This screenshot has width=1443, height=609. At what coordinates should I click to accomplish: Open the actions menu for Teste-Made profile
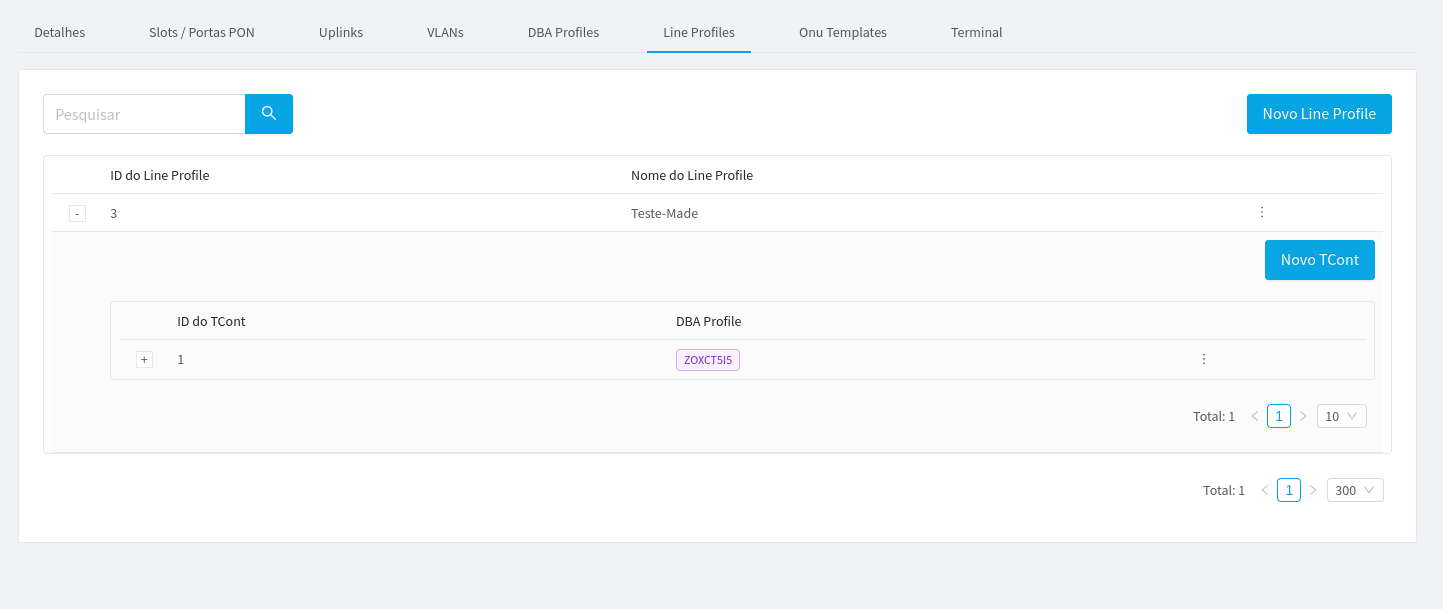(x=1261, y=212)
